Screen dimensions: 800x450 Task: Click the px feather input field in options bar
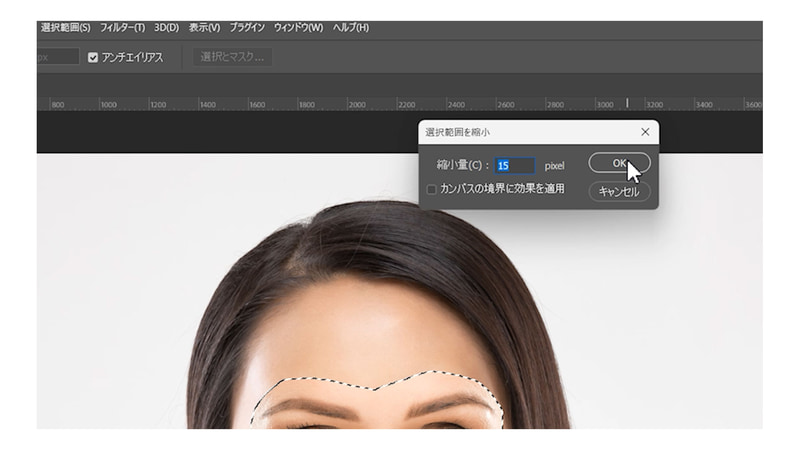[x=58, y=57]
